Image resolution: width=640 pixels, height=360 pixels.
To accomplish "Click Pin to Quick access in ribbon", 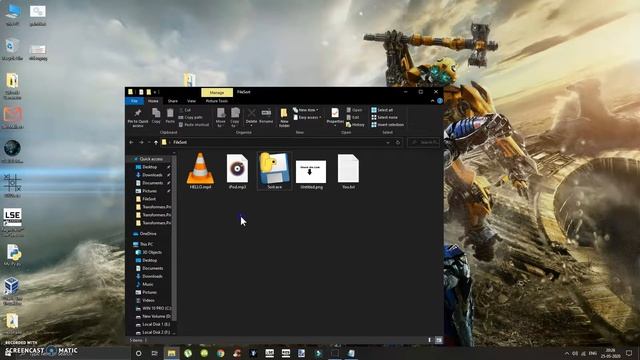I will click(x=138, y=118).
